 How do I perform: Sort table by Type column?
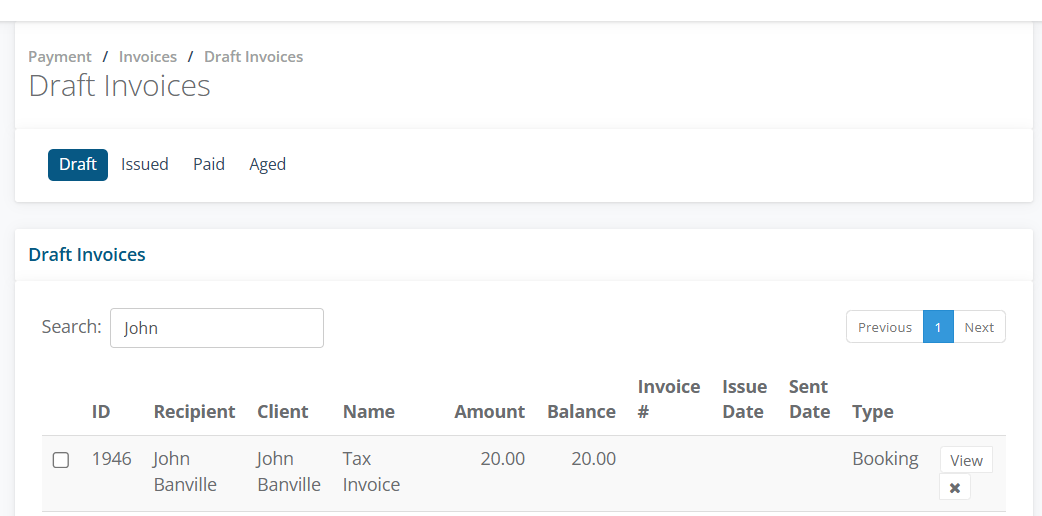tap(873, 412)
